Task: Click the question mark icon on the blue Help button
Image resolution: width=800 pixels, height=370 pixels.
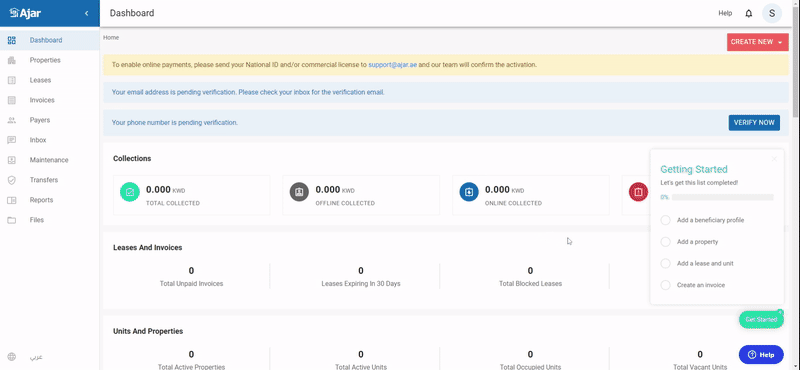Action: click(752, 355)
